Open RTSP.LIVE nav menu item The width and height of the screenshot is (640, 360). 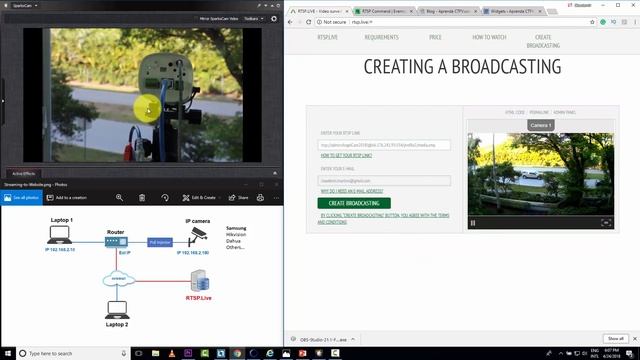click(327, 37)
